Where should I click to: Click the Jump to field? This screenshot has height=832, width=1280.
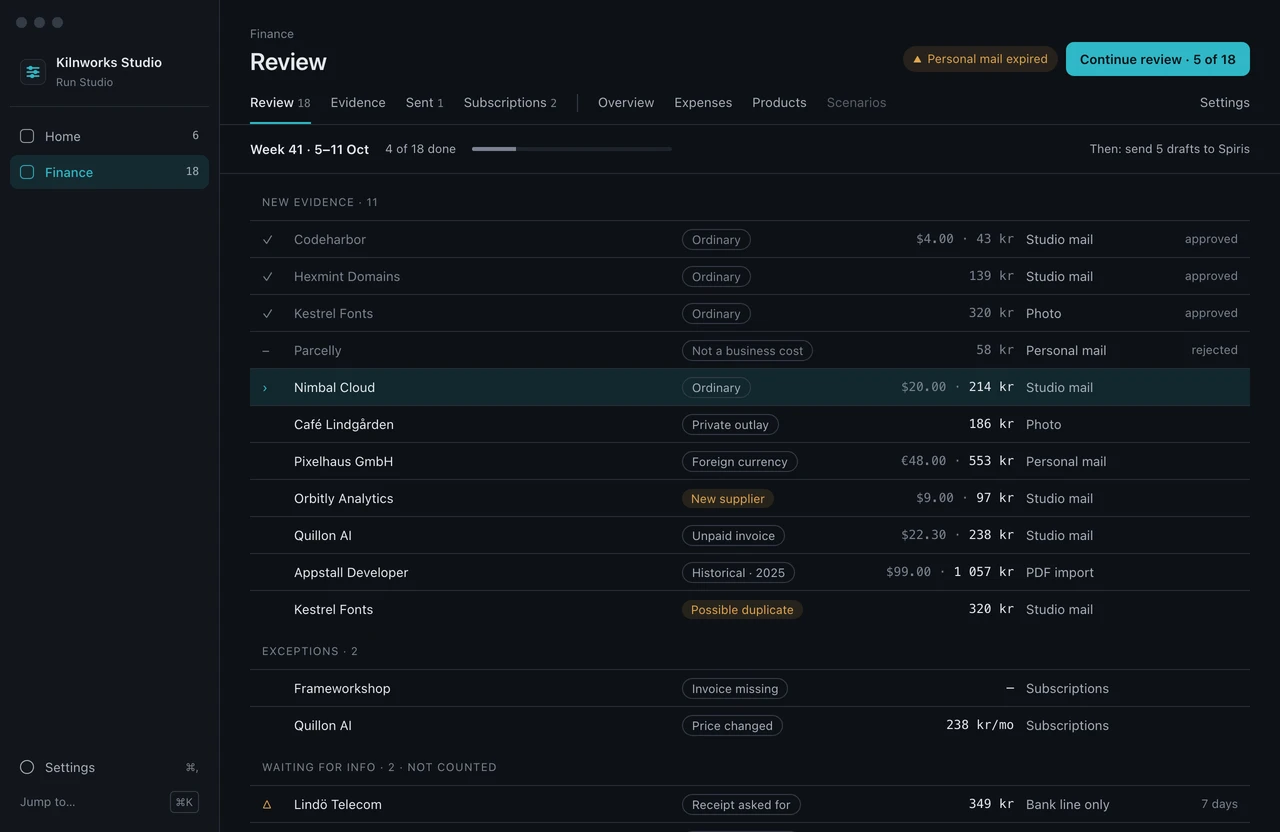pos(109,802)
